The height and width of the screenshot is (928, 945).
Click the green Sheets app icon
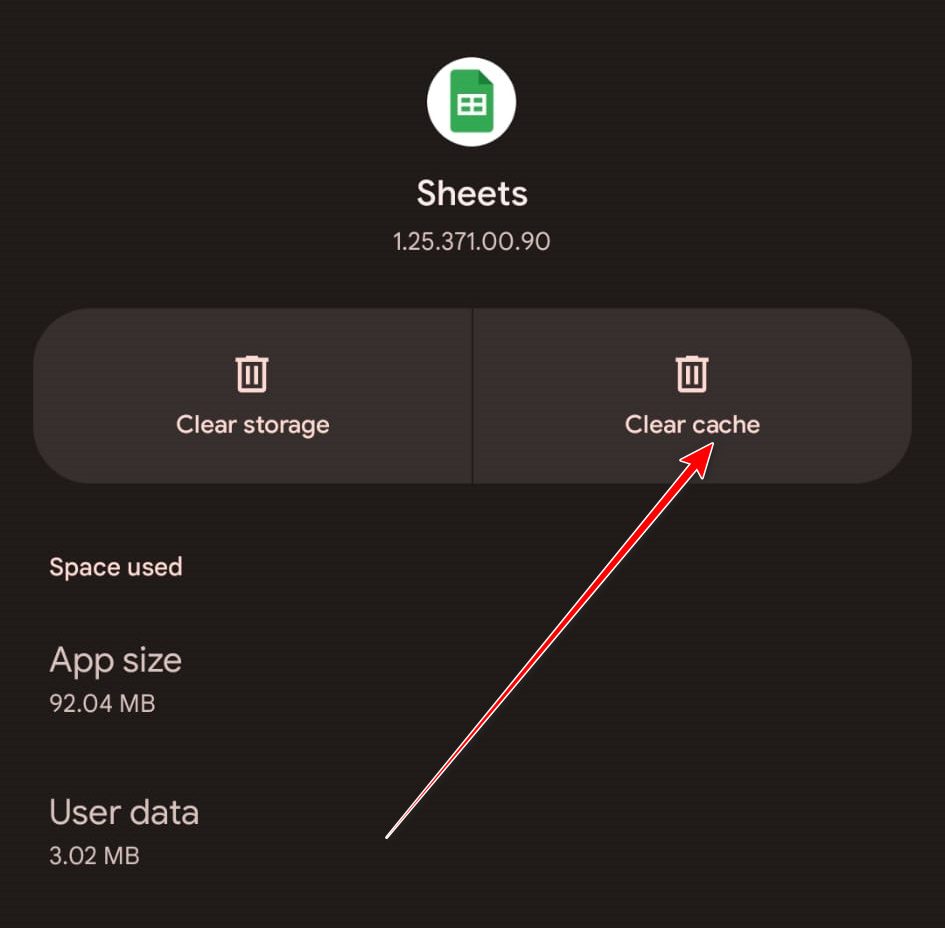tap(471, 101)
